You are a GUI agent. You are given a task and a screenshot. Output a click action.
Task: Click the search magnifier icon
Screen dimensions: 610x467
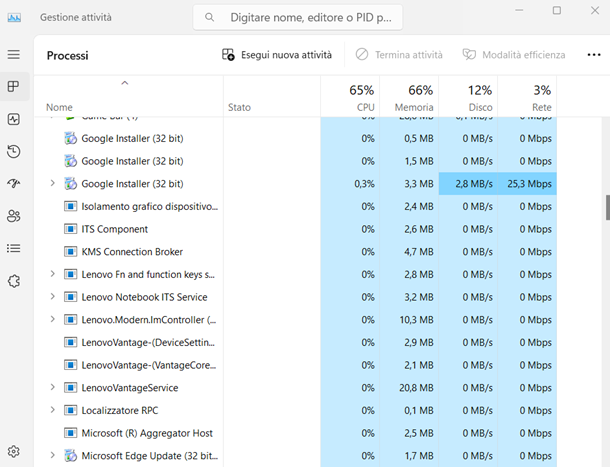click(209, 18)
